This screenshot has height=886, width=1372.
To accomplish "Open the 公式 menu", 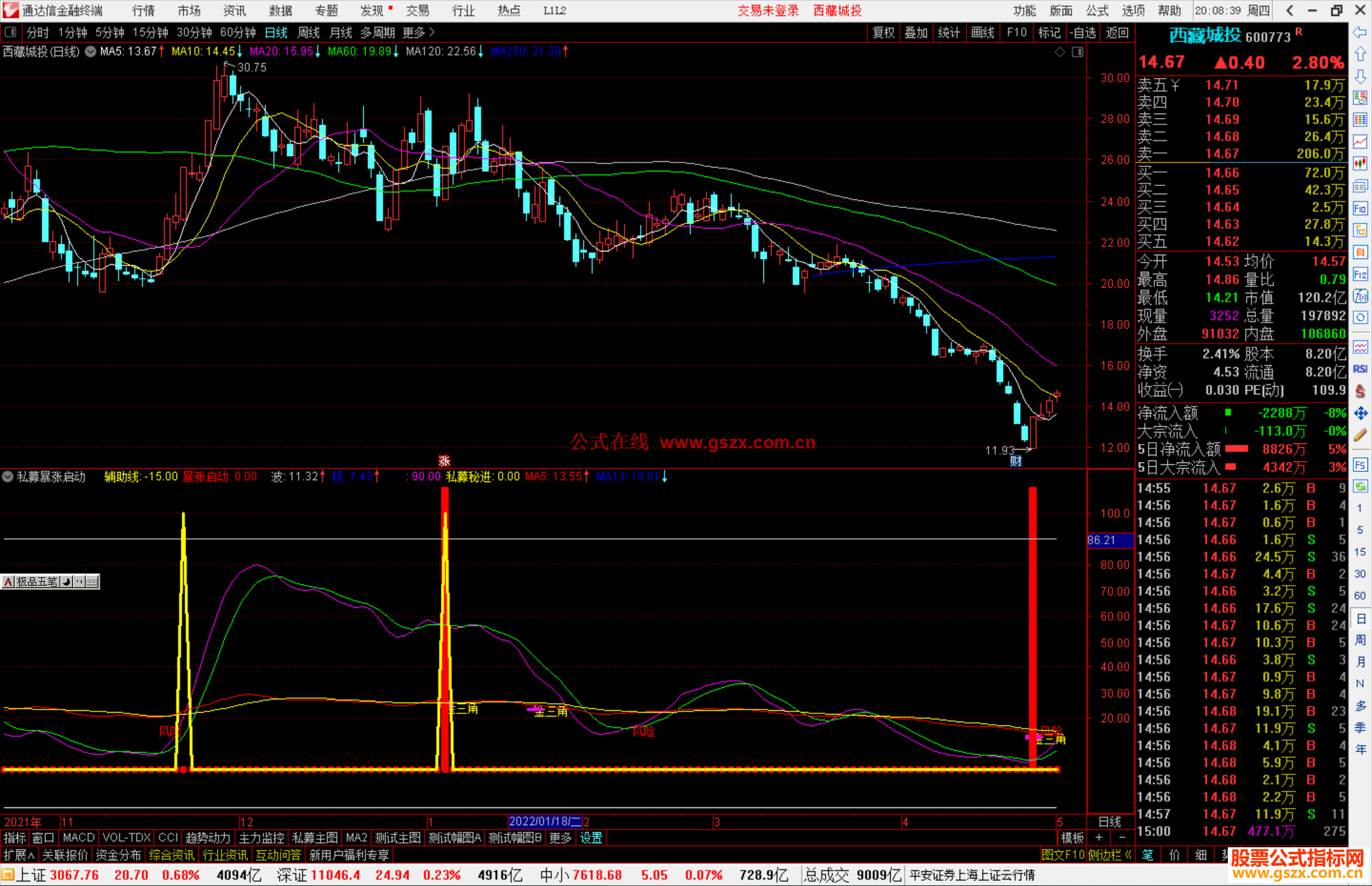I will [1097, 11].
